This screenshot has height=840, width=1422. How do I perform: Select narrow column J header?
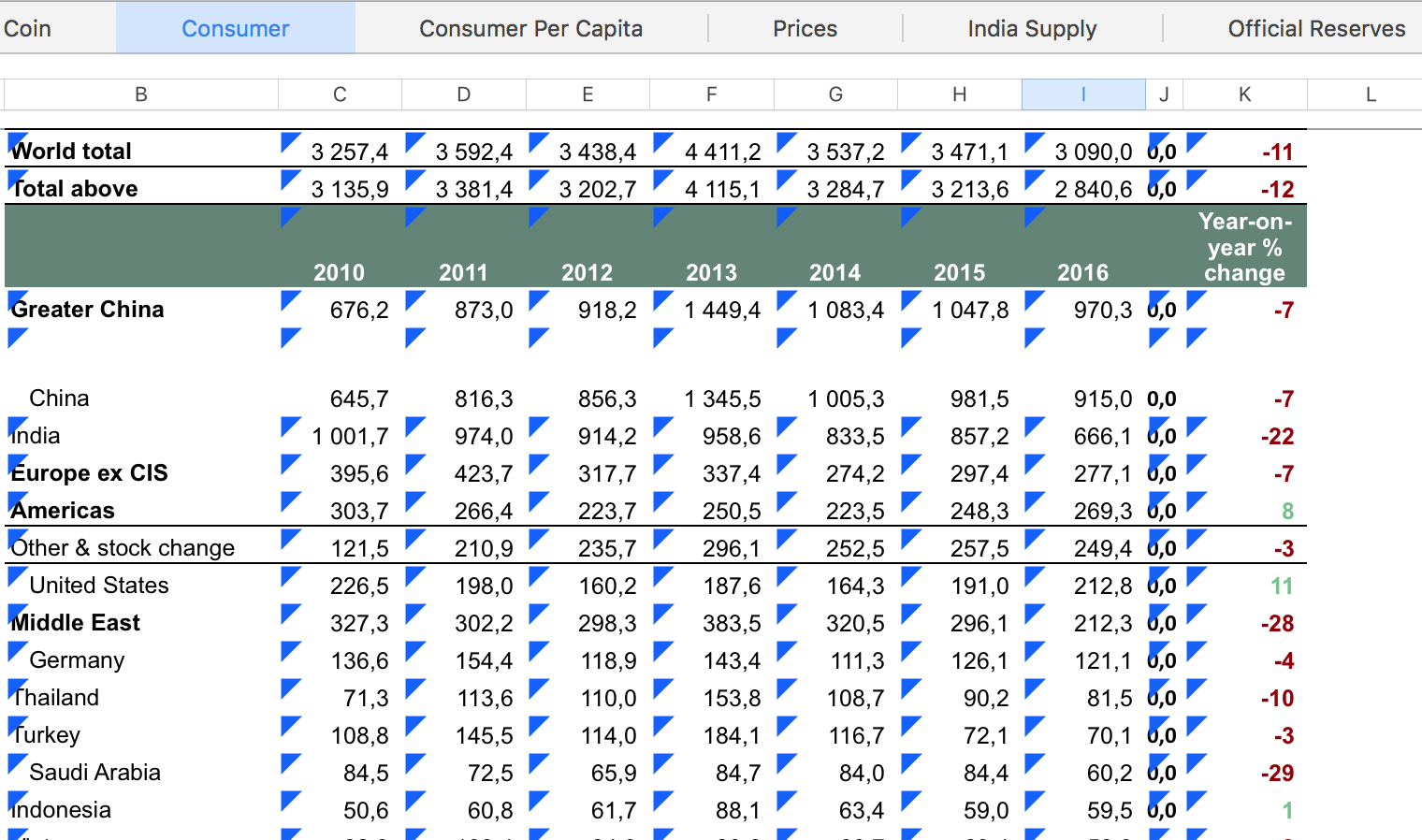click(x=1165, y=94)
